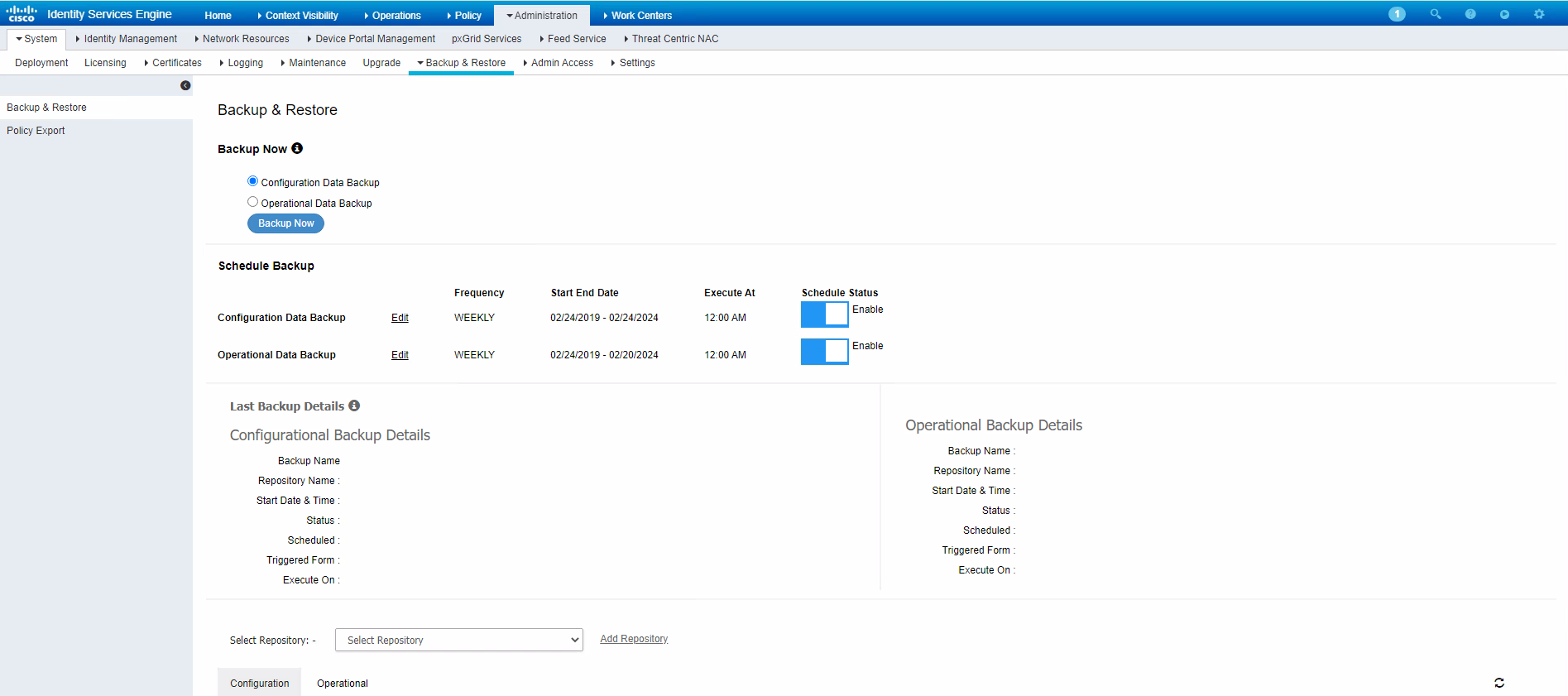
Task: Open the Backup & Restore top menu
Action: click(462, 63)
